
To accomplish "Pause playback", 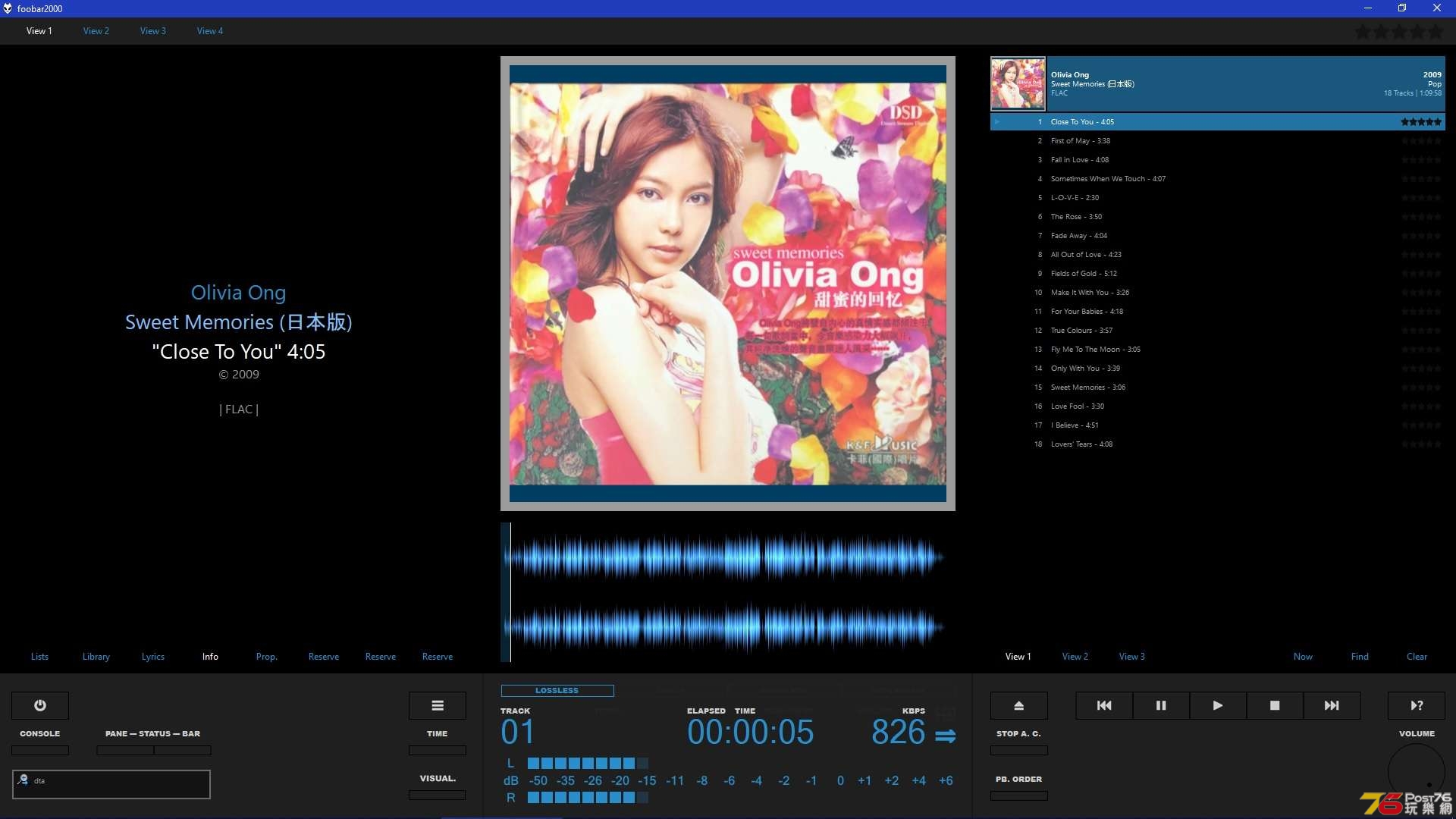I will [x=1161, y=705].
